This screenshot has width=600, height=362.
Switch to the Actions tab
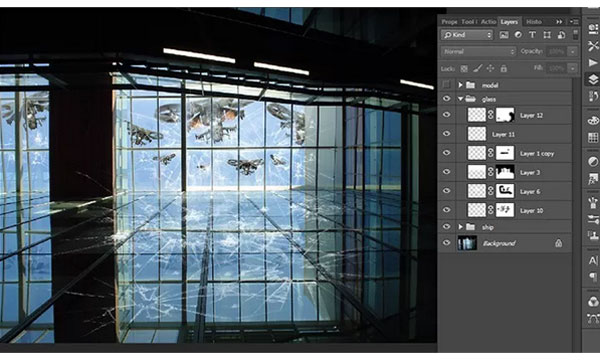(489, 22)
